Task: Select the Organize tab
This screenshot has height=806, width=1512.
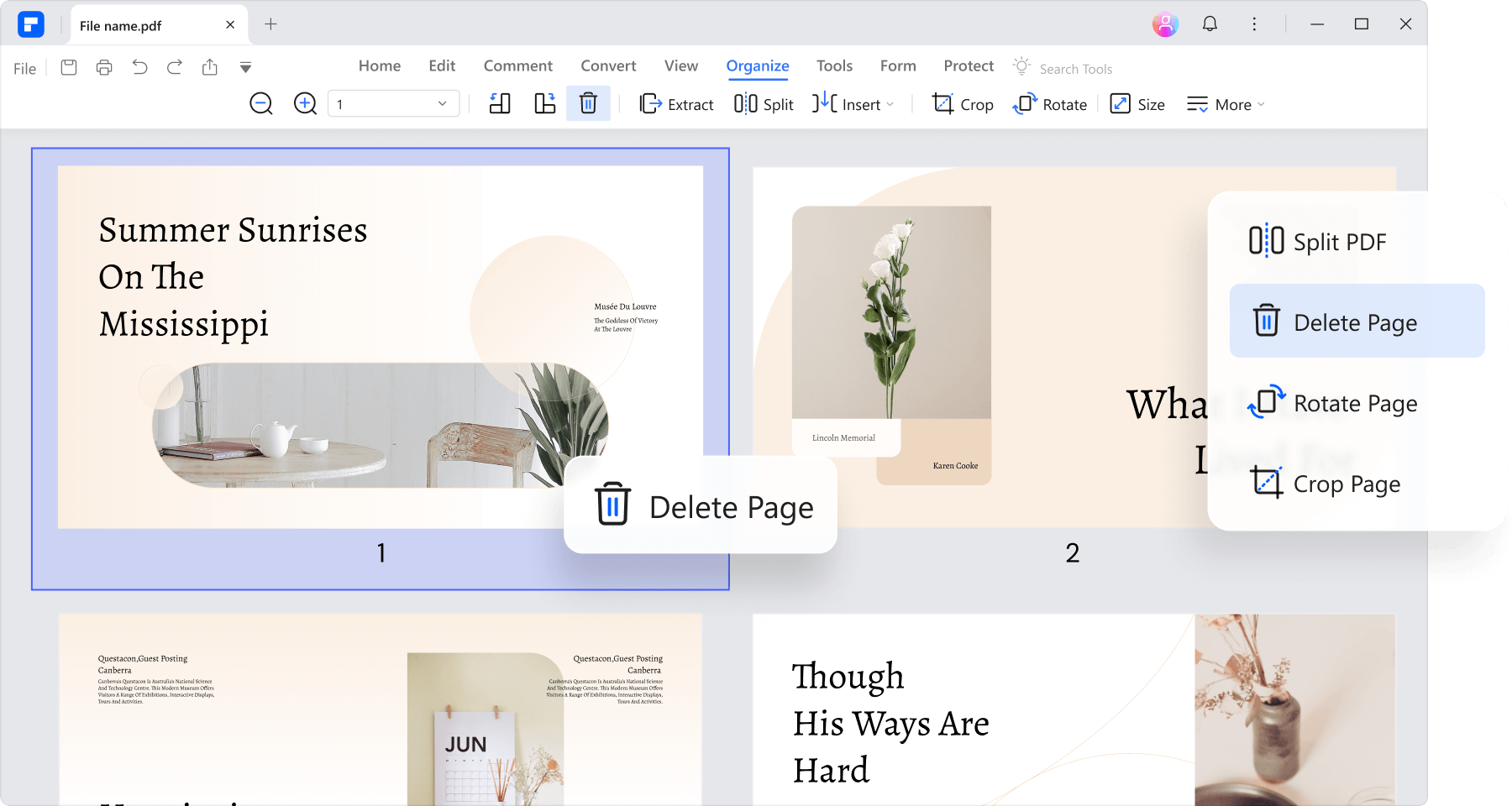Action: tap(758, 66)
